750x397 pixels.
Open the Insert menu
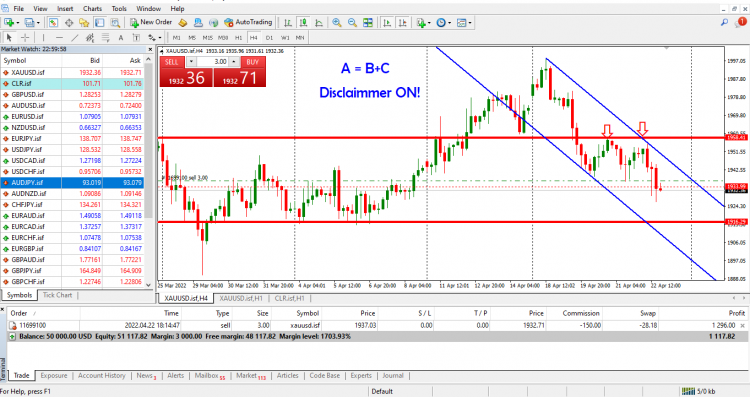click(65, 9)
